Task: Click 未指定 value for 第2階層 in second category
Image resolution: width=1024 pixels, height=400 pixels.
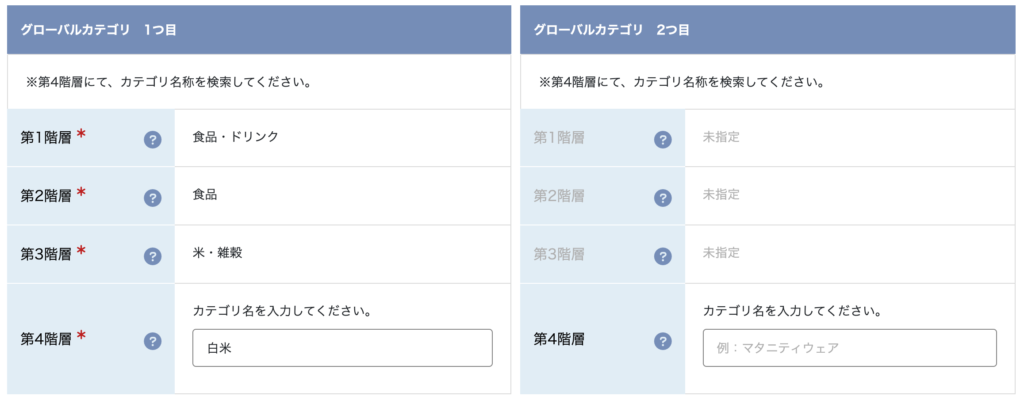Action: coord(721,195)
